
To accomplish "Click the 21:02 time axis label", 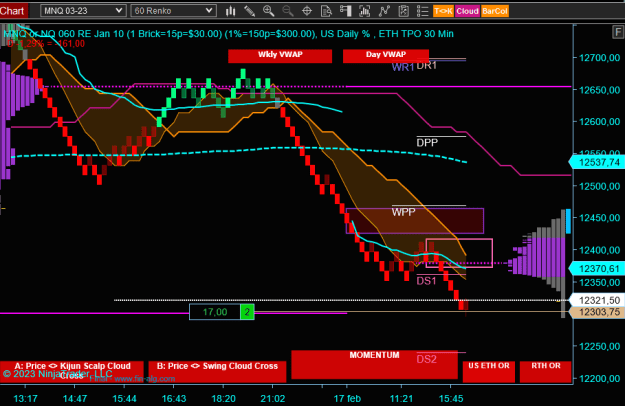I will tap(273, 398).
